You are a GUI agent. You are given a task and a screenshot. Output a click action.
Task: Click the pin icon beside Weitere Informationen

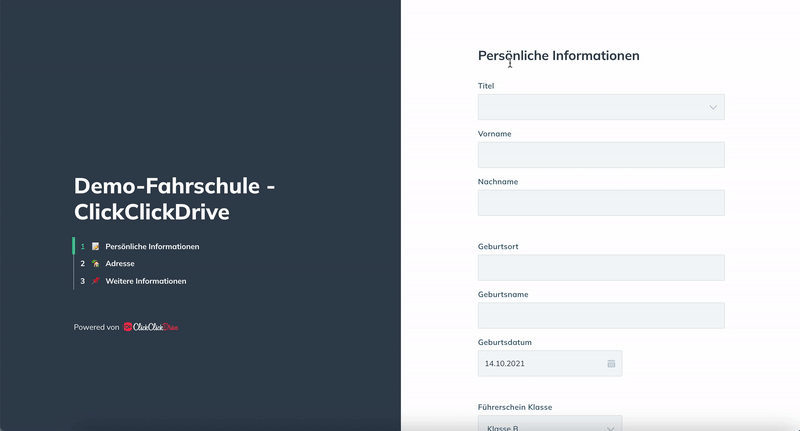pyautogui.click(x=95, y=281)
